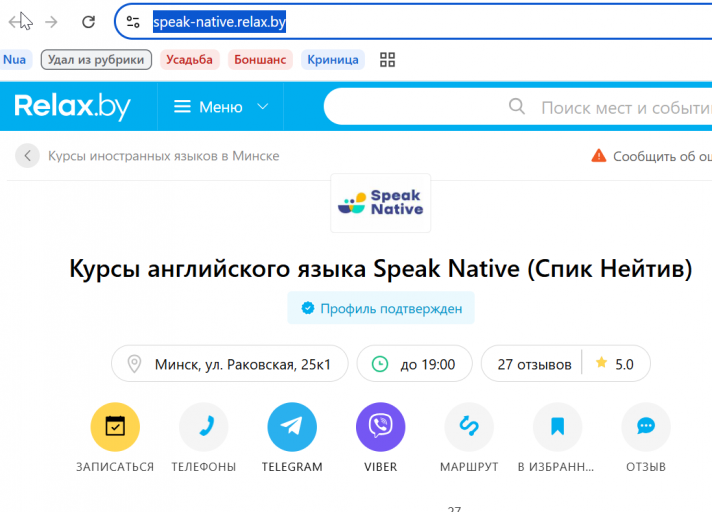Click the bookmarks grid icon
This screenshot has width=712, height=512.
[387, 59]
